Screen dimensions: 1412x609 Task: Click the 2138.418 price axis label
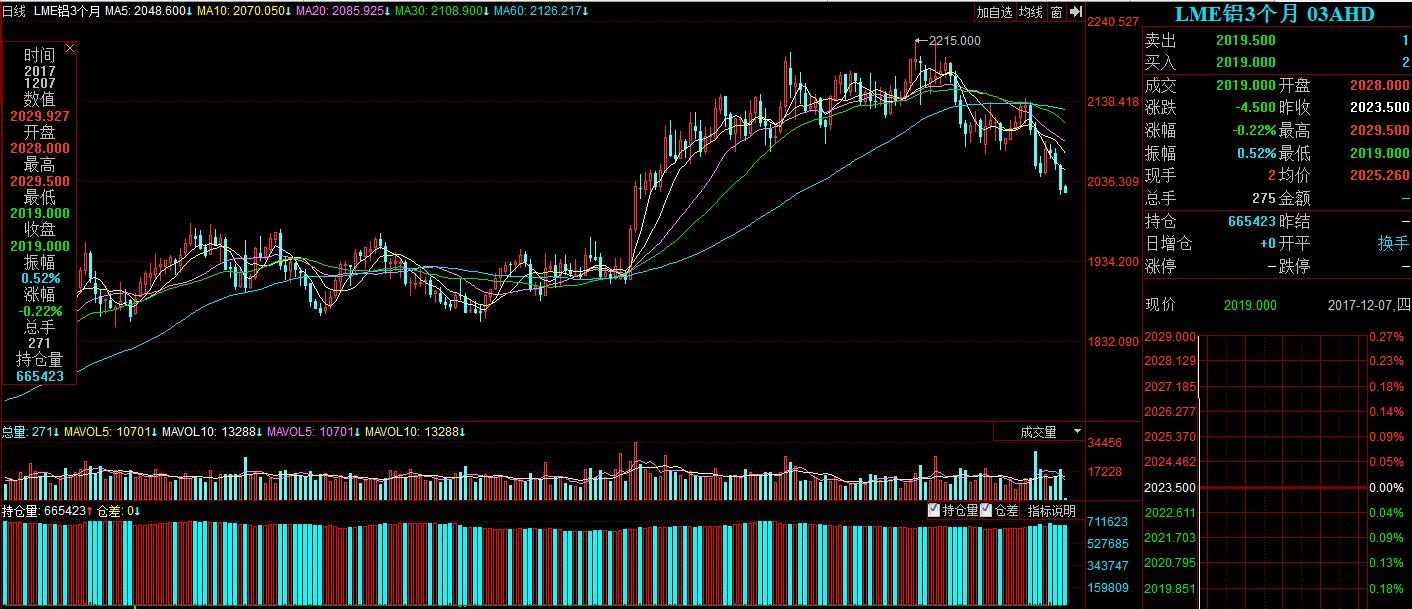coord(1113,102)
